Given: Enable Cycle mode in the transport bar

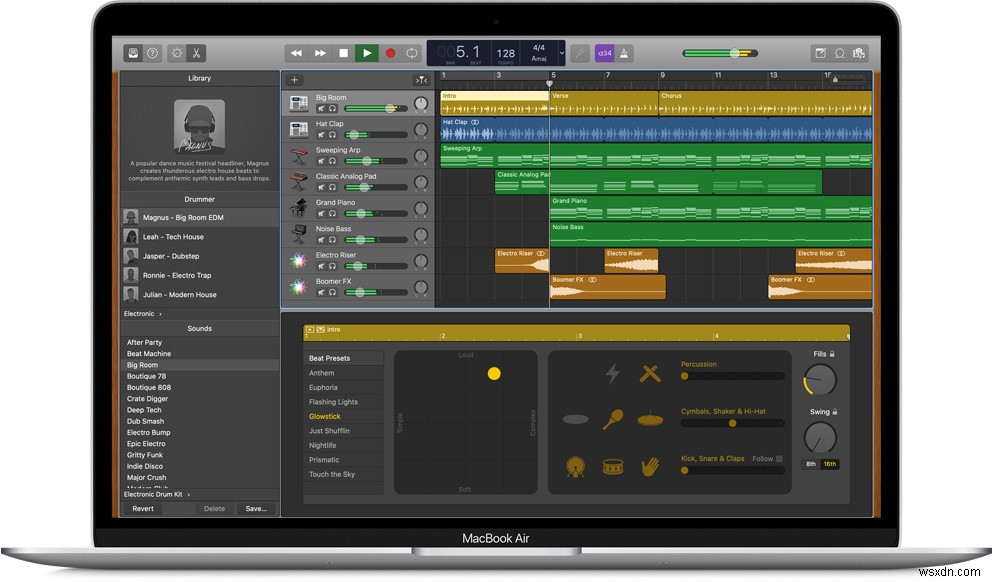Looking at the screenshot, I should (412, 52).
